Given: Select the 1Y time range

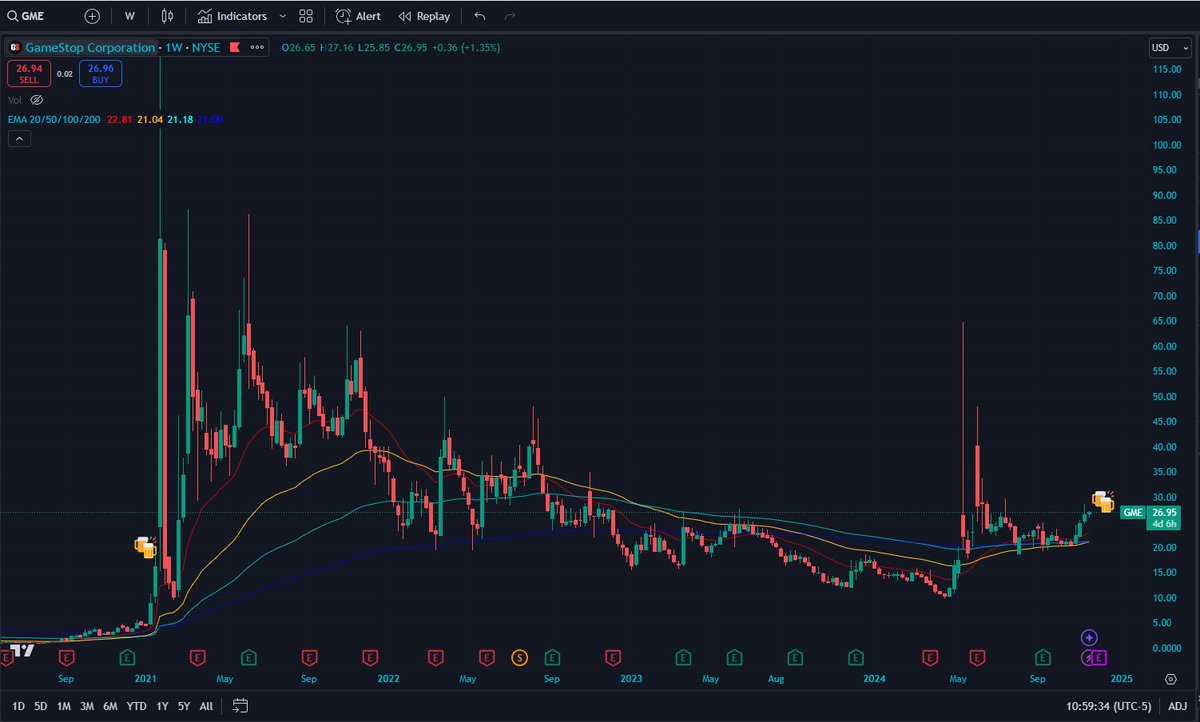Looking at the screenshot, I should (162, 706).
